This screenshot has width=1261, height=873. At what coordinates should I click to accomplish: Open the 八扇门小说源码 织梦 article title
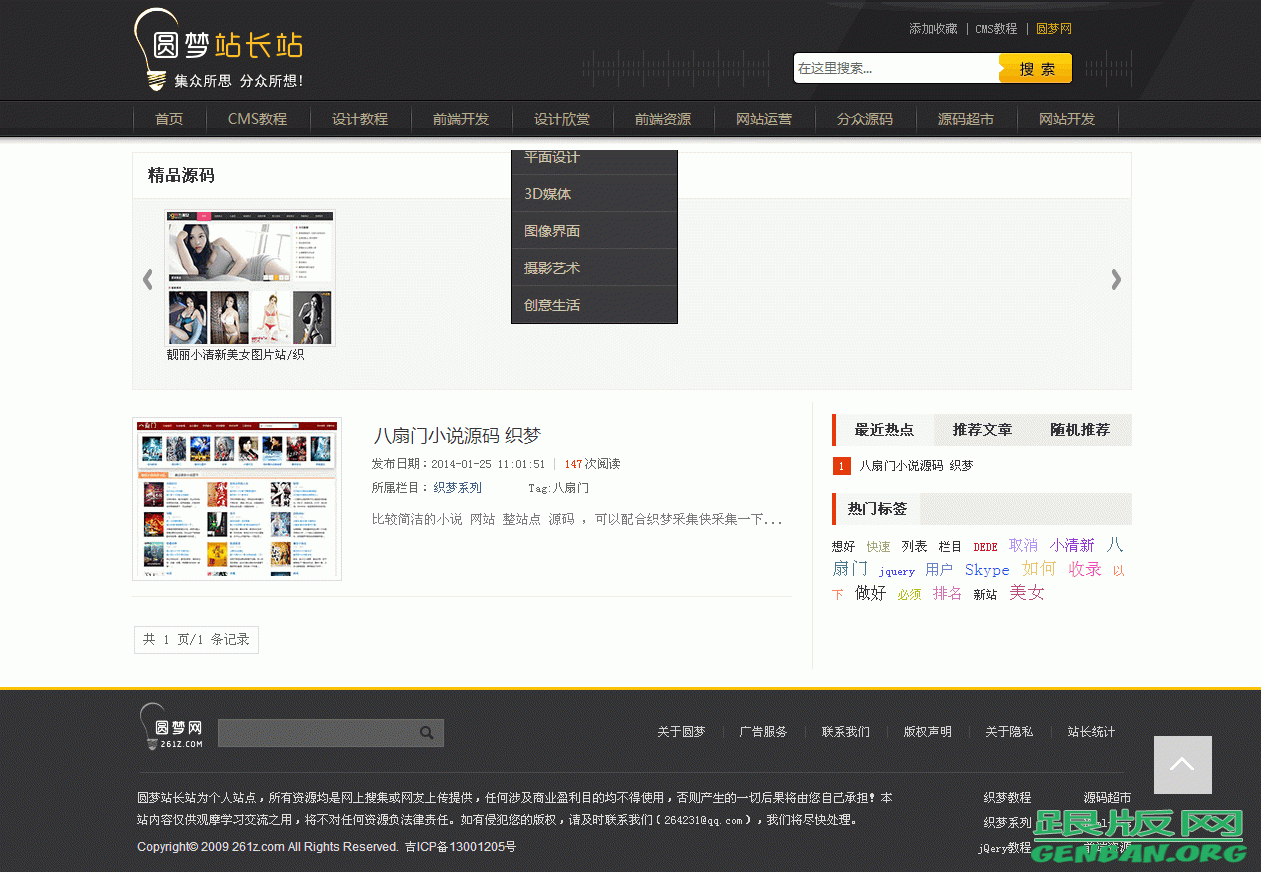pyautogui.click(x=456, y=436)
